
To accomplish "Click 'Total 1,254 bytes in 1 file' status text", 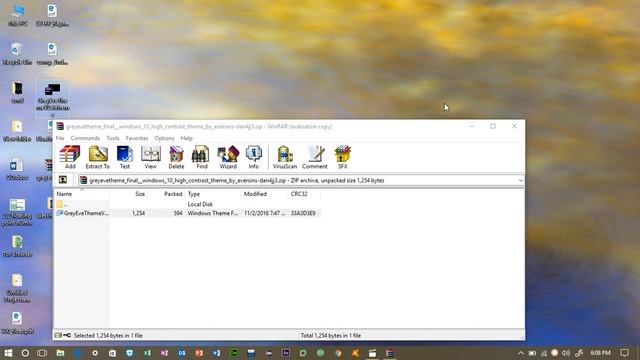I will (x=331, y=335).
